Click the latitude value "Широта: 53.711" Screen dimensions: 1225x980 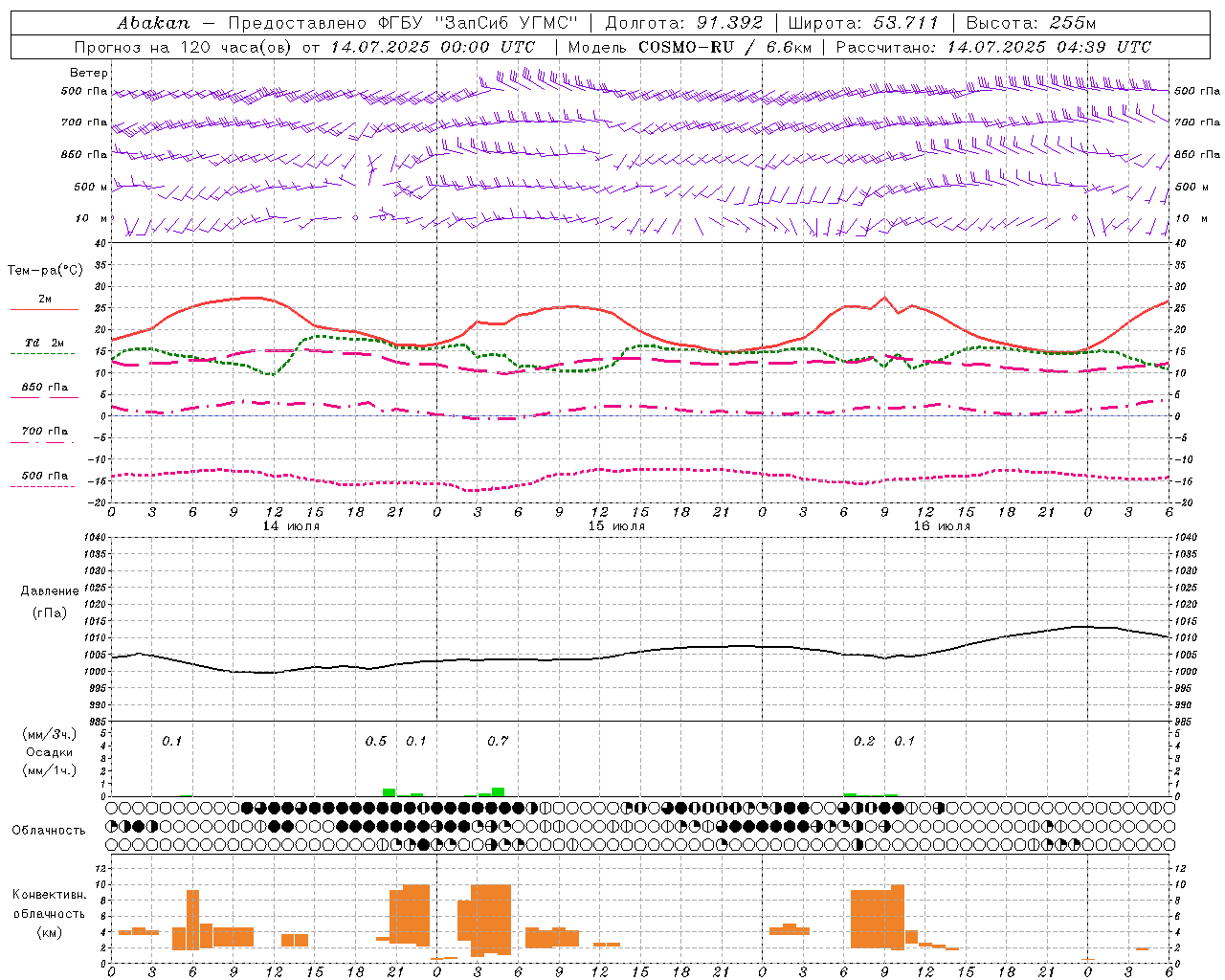pos(863,23)
